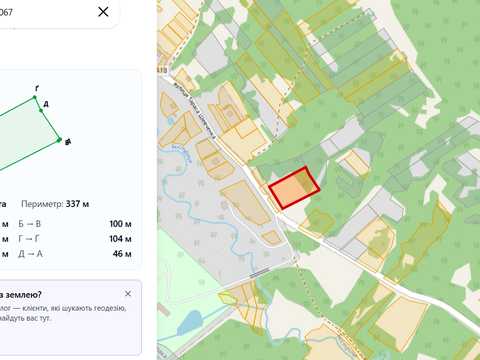Click the Периметр label

[x=42, y=204]
